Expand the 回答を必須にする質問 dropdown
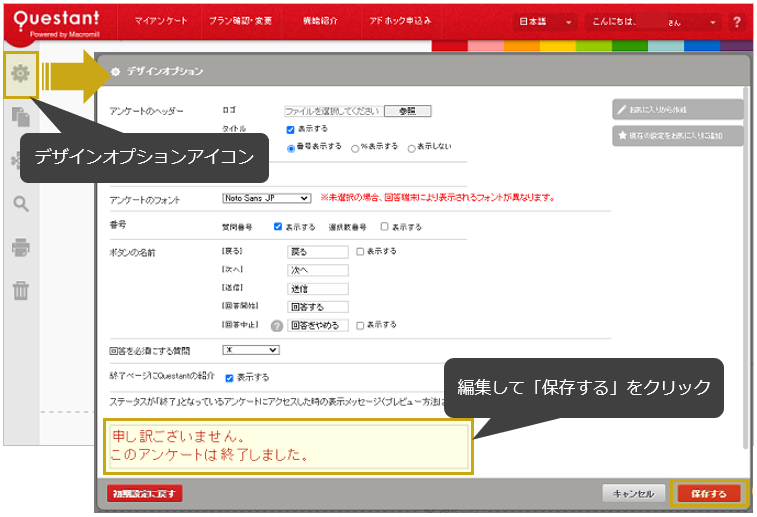Screen dimensions: 757x517 pyautogui.click(x=251, y=350)
